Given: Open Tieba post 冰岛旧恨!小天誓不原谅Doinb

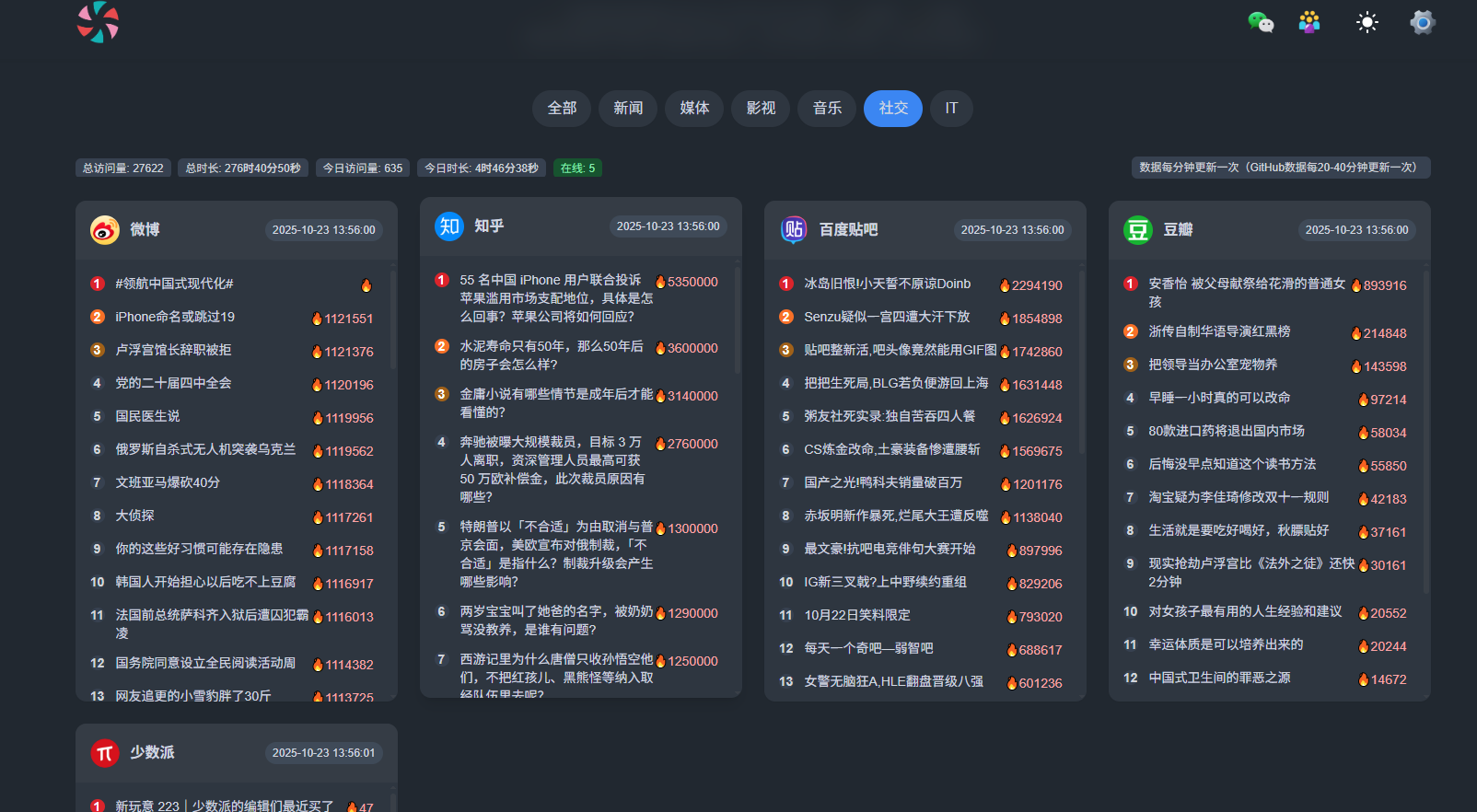Looking at the screenshot, I should [887, 284].
